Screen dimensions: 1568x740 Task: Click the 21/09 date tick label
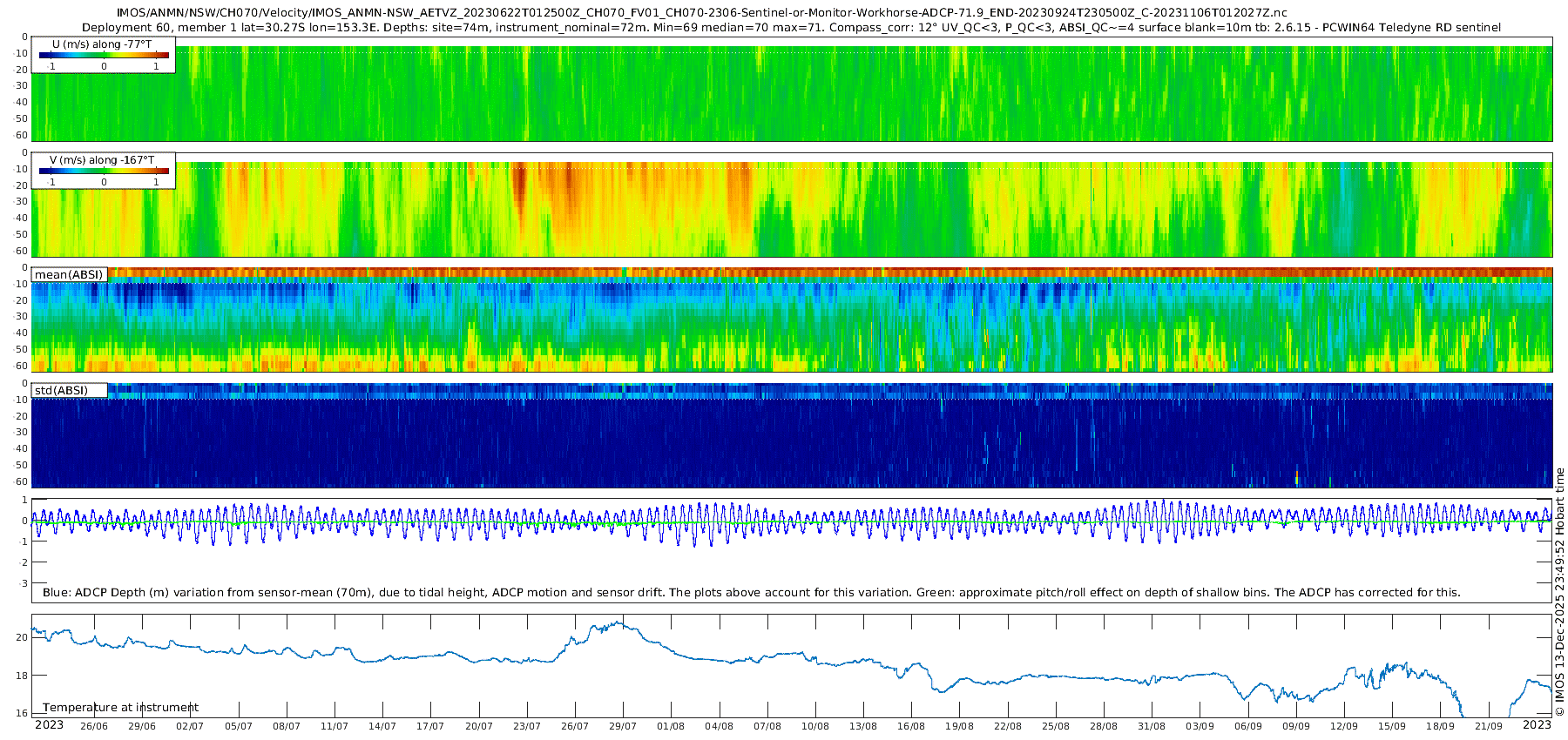click(x=1488, y=726)
